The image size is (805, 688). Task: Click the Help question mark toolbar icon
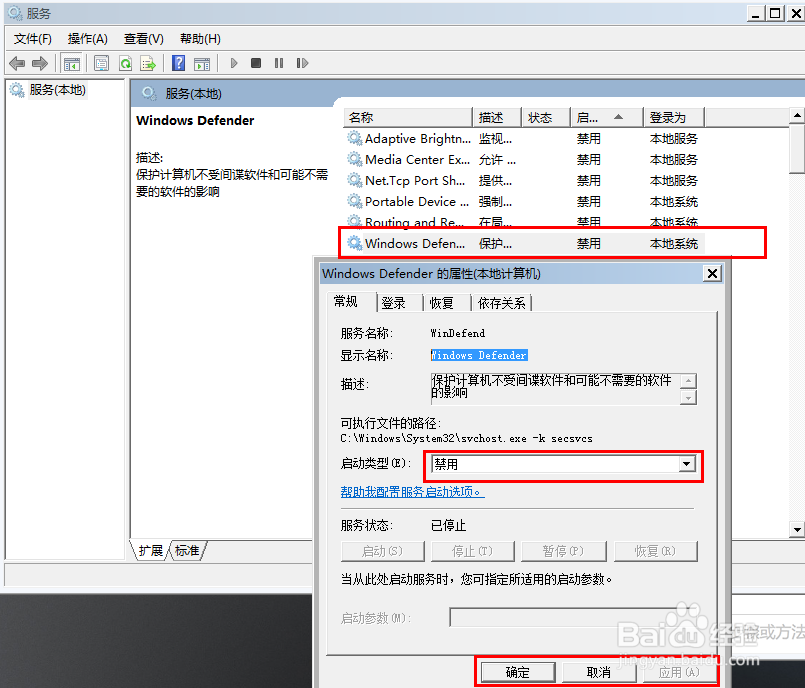[177, 63]
